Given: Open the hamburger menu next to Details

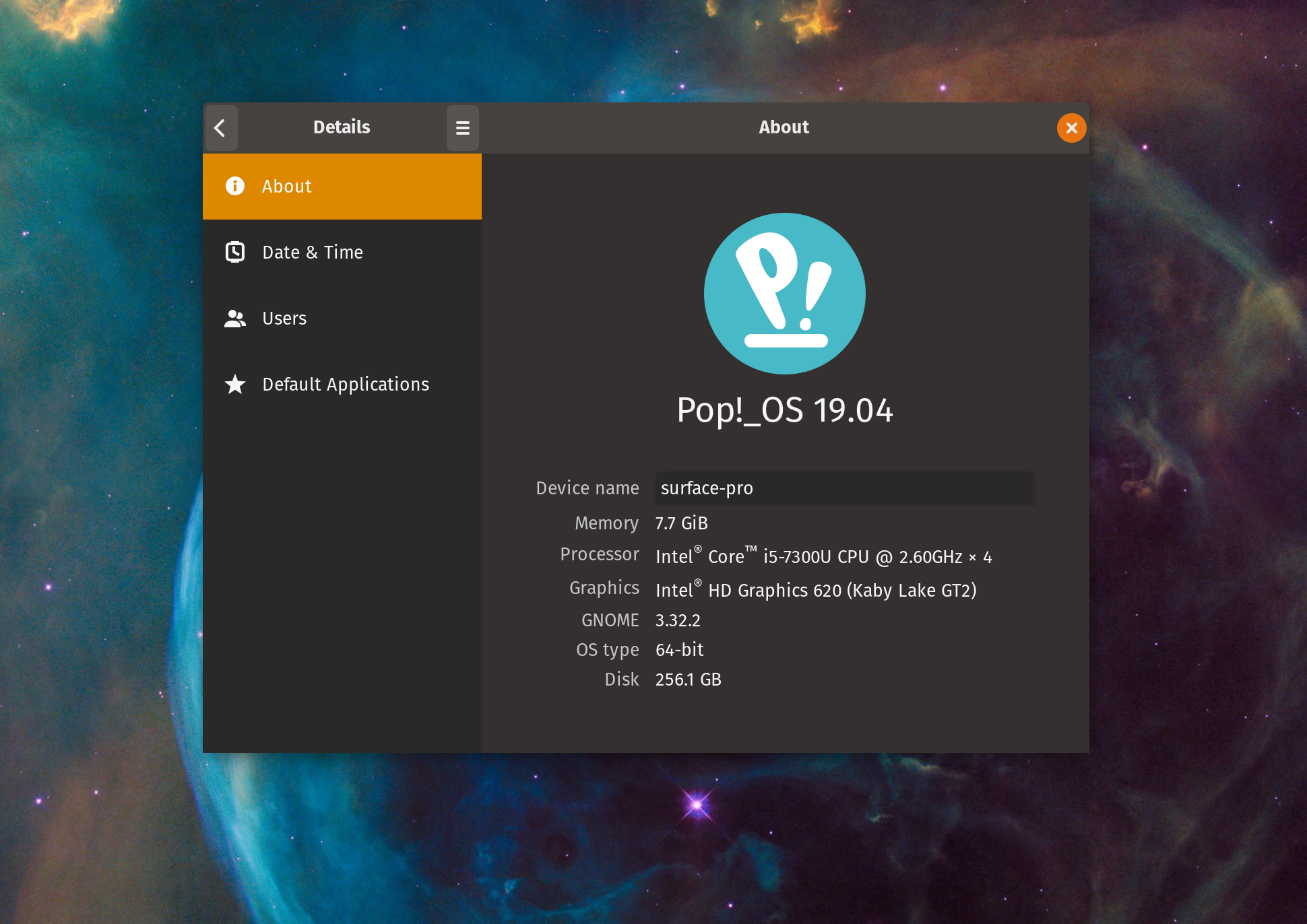Looking at the screenshot, I should pos(462,128).
